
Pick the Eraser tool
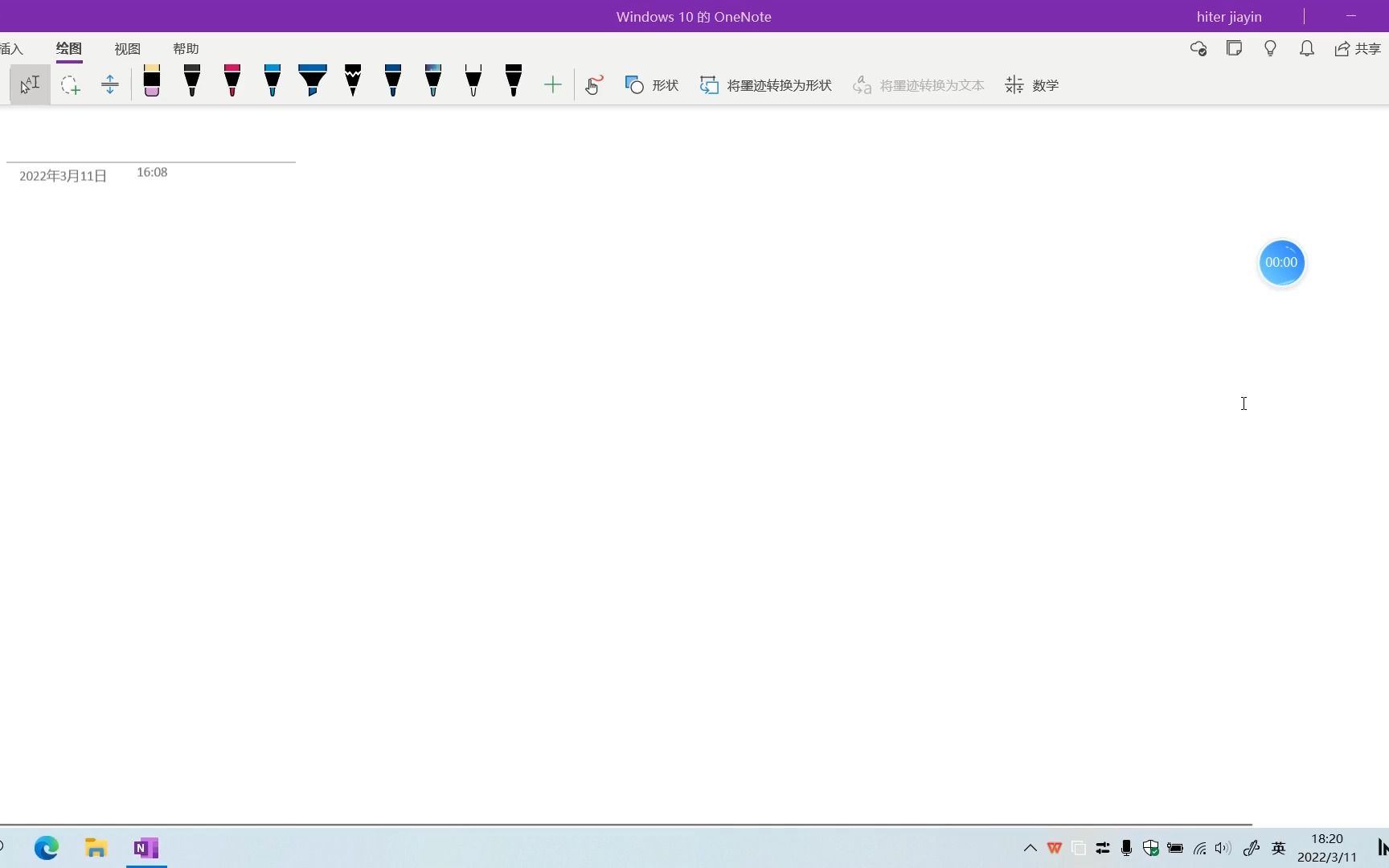tap(152, 81)
